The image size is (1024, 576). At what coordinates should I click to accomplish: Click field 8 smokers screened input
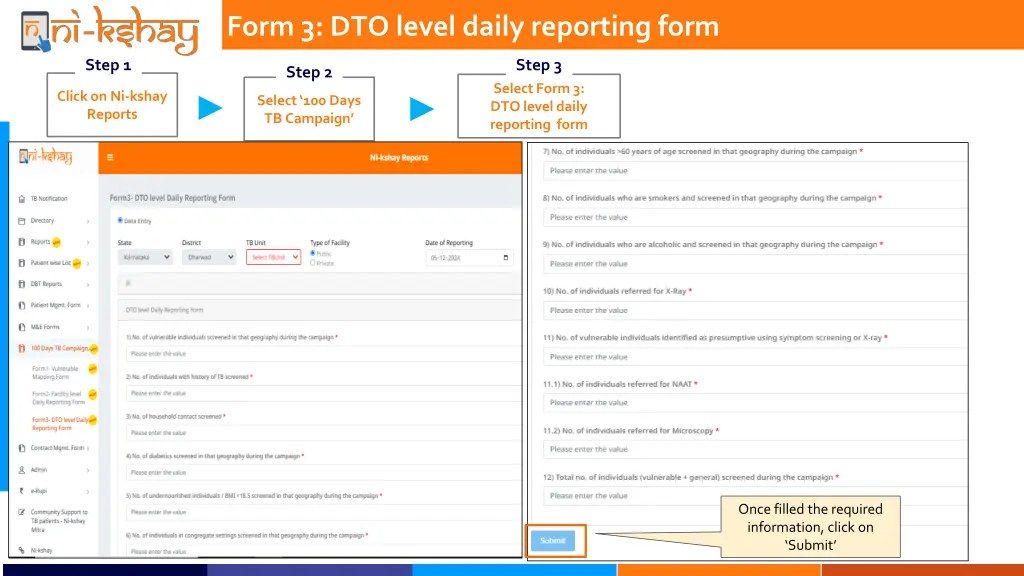[x=755, y=217]
